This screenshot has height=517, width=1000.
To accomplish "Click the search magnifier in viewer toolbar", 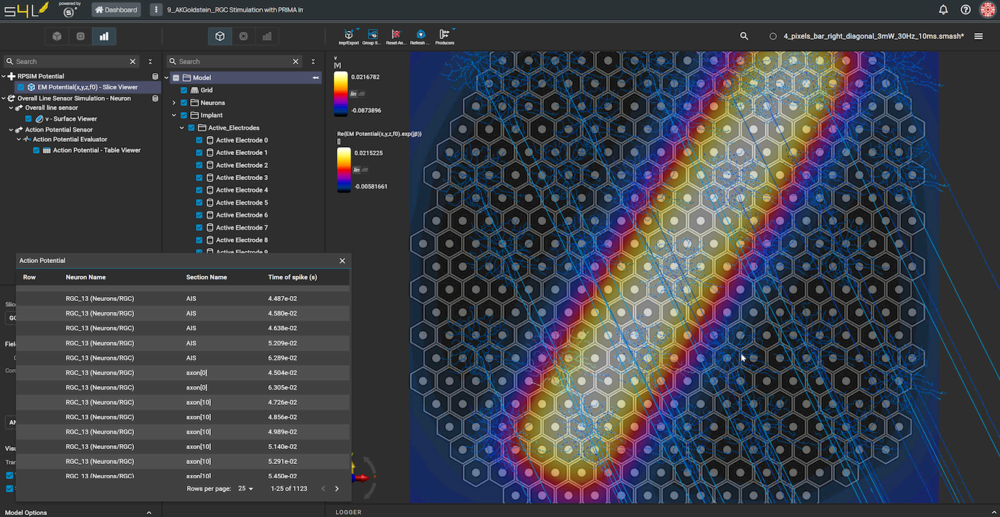I will (744, 36).
